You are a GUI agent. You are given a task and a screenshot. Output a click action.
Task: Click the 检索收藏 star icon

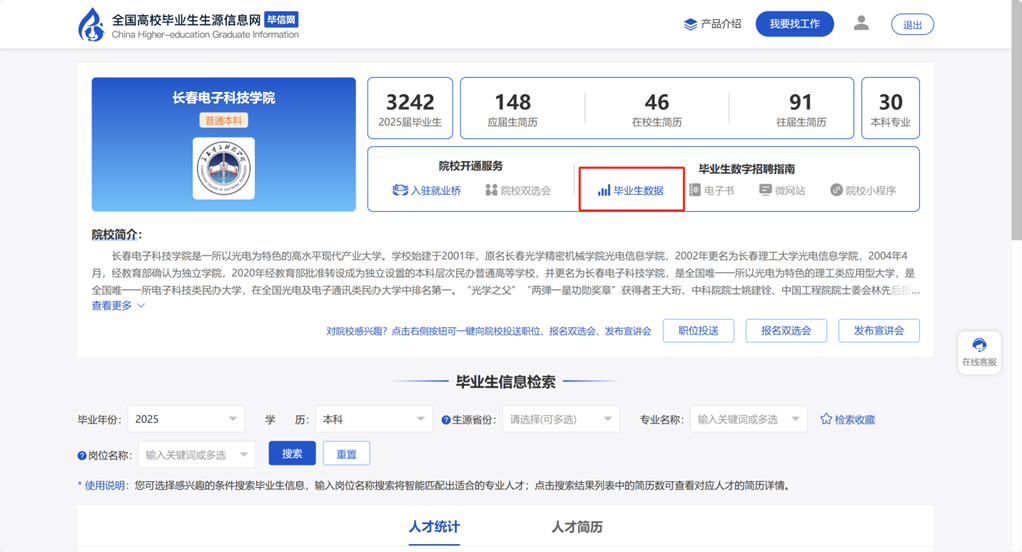(826, 419)
